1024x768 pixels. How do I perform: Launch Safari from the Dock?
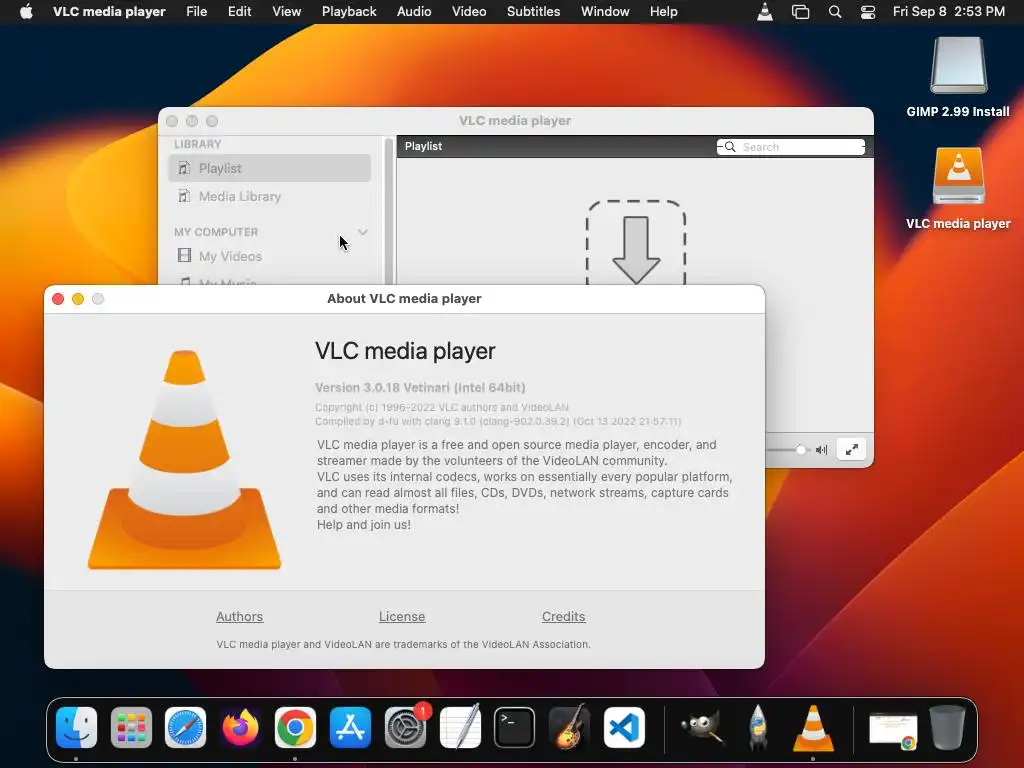point(185,727)
